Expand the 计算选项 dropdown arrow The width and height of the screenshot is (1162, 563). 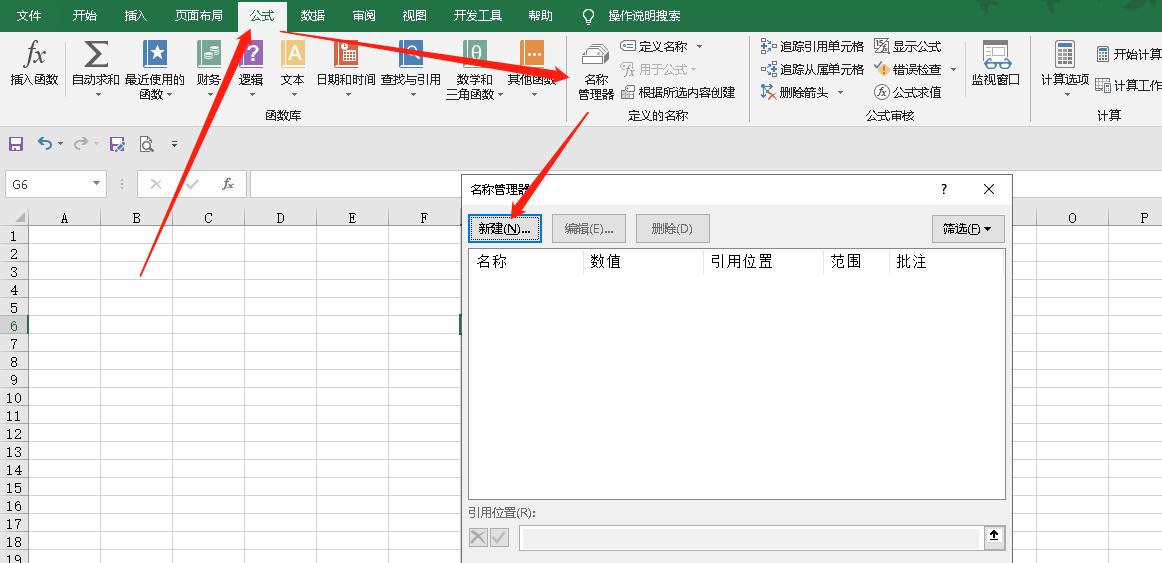(x=1065, y=94)
